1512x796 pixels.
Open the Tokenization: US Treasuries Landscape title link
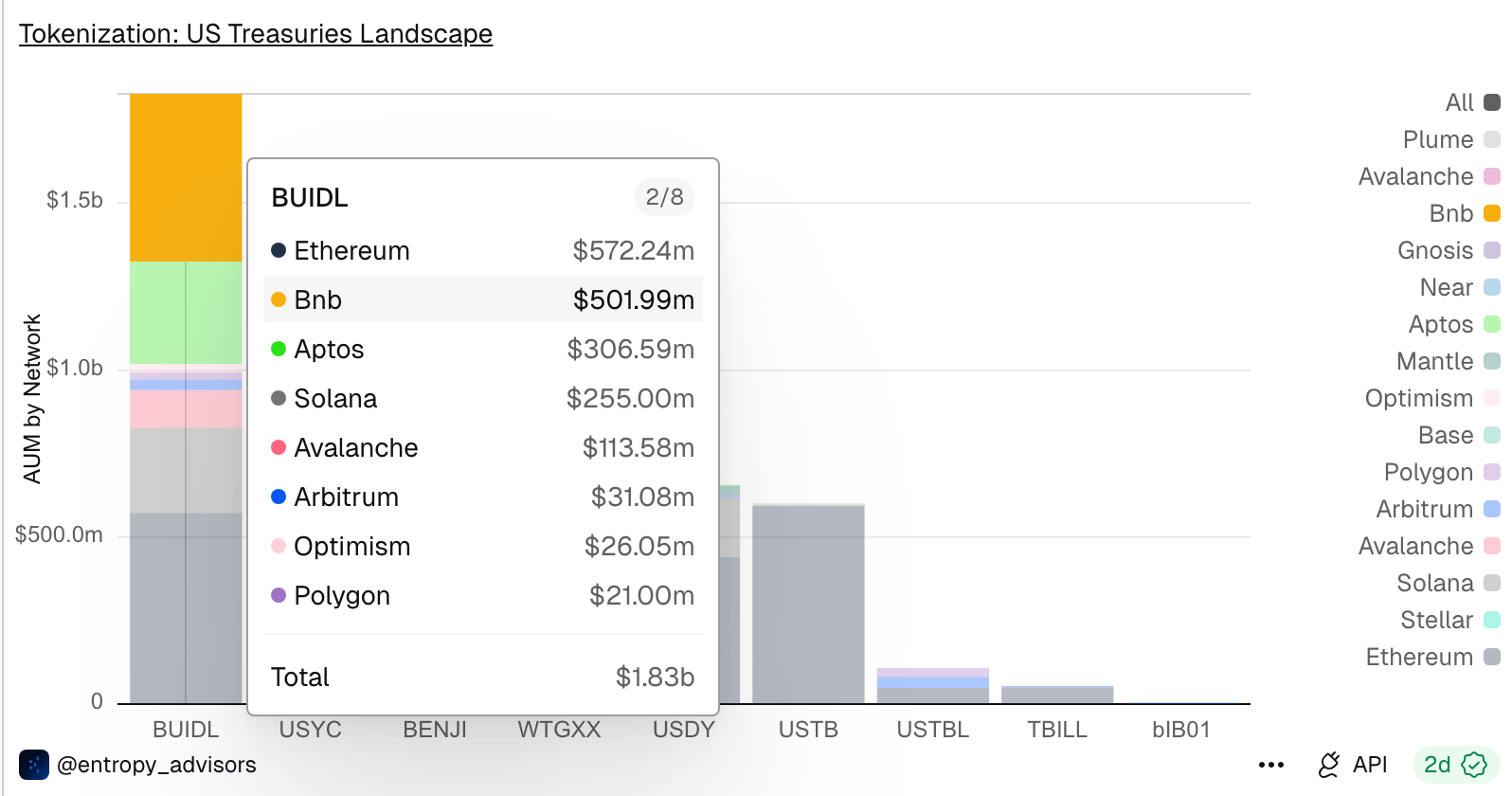[x=256, y=34]
